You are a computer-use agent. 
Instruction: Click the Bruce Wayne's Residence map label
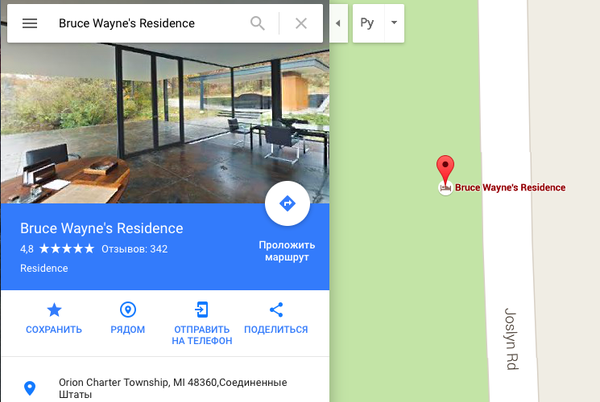pos(510,187)
